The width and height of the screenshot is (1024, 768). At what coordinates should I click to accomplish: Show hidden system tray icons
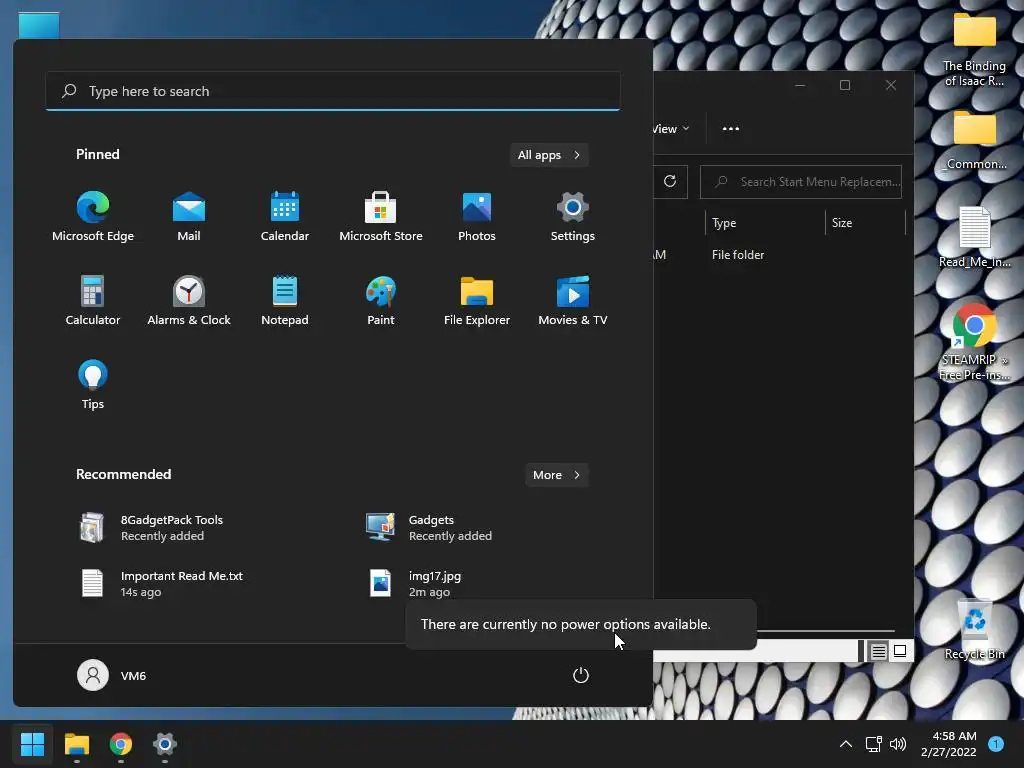[846, 744]
